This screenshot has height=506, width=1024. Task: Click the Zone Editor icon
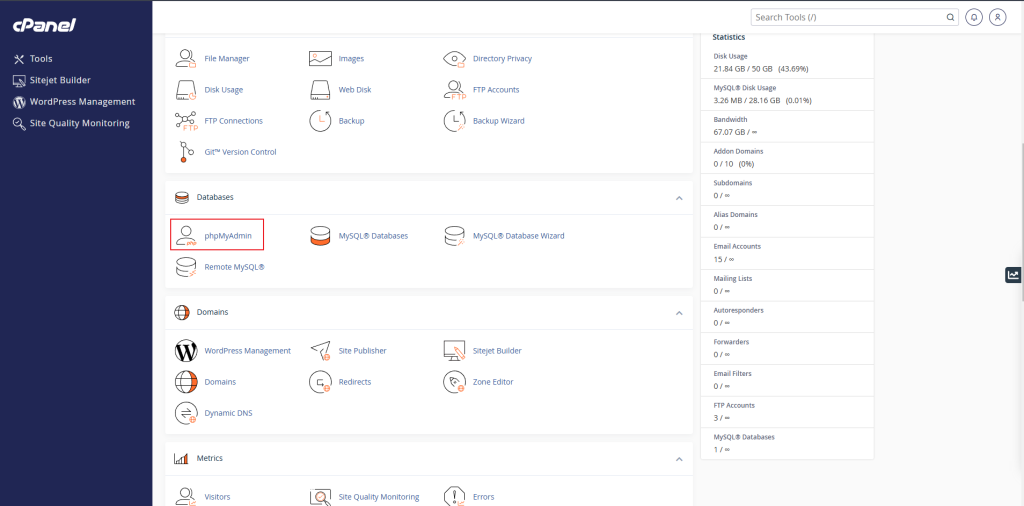pos(455,382)
